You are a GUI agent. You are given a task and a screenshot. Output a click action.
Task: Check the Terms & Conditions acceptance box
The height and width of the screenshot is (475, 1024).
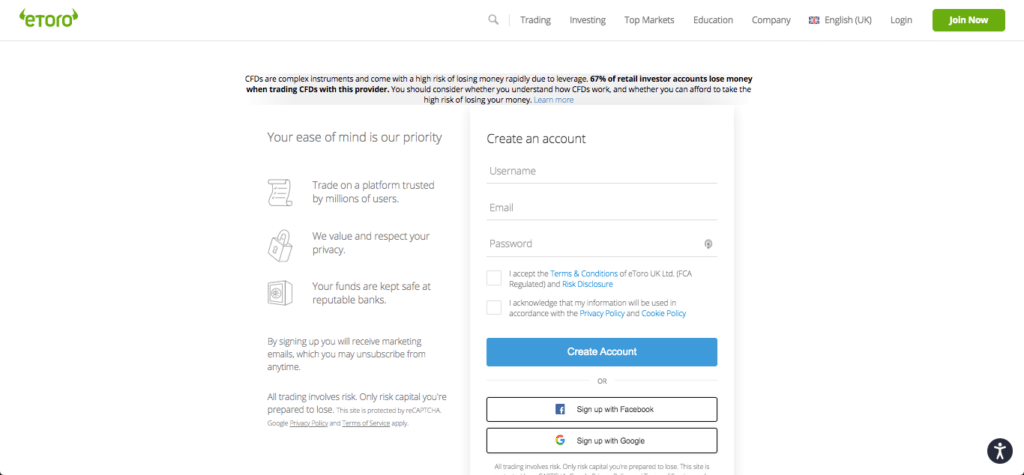(494, 278)
